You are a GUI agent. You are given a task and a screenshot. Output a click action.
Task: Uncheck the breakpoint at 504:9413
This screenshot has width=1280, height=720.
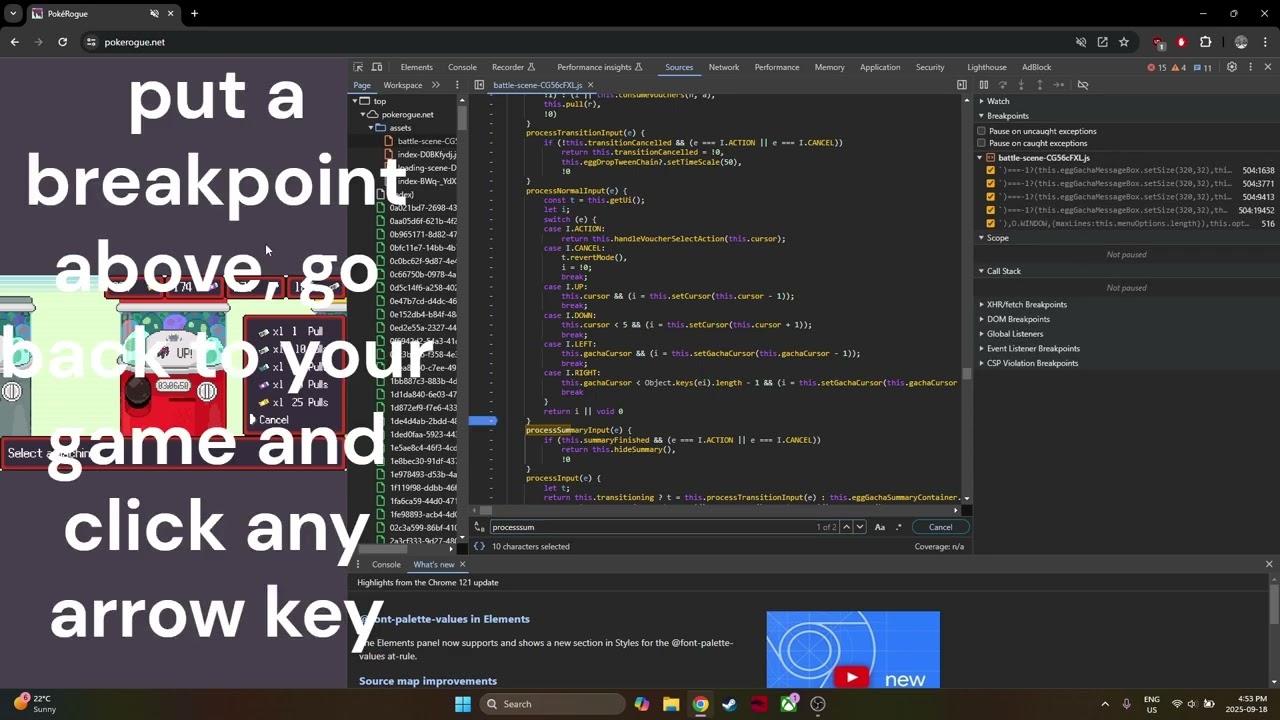[991, 197]
